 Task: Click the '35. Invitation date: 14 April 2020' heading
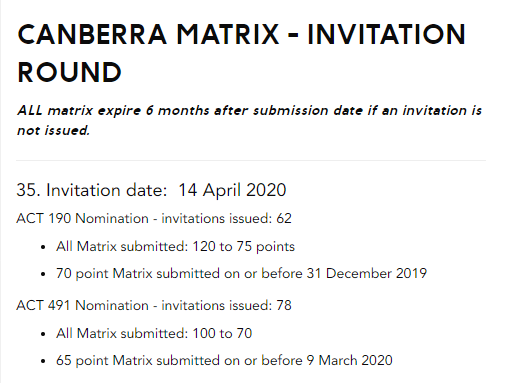tap(151, 190)
